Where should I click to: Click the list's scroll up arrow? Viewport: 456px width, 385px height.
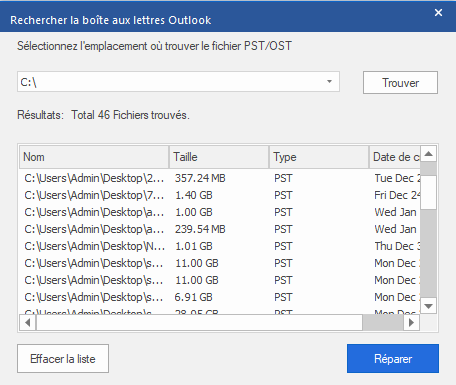(429, 154)
